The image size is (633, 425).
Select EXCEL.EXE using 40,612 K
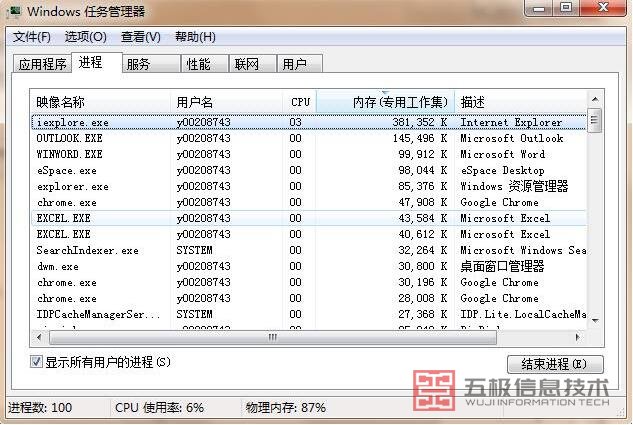[309, 234]
